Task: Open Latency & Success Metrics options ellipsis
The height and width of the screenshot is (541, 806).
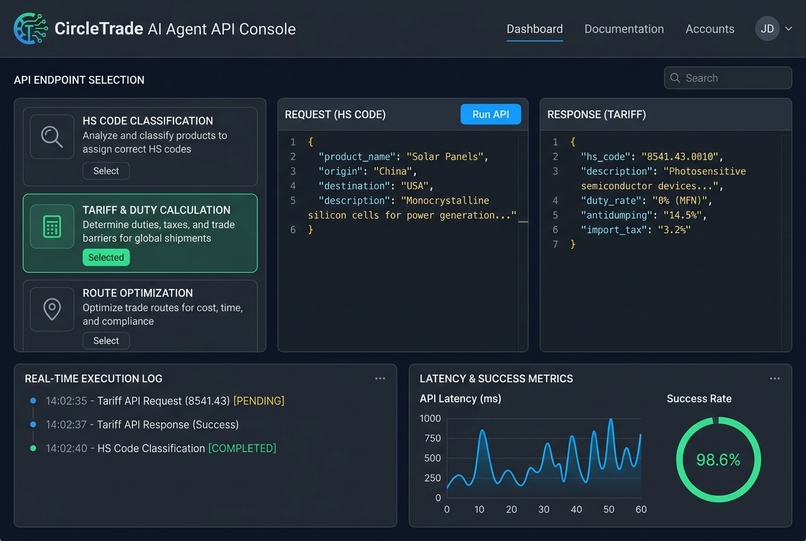Action: point(775,378)
